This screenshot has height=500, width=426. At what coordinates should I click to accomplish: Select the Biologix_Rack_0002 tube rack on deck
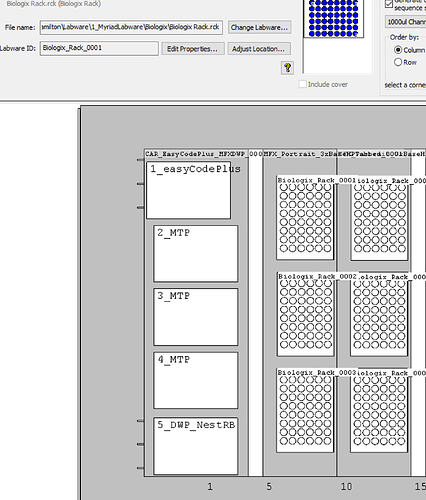(x=305, y=314)
